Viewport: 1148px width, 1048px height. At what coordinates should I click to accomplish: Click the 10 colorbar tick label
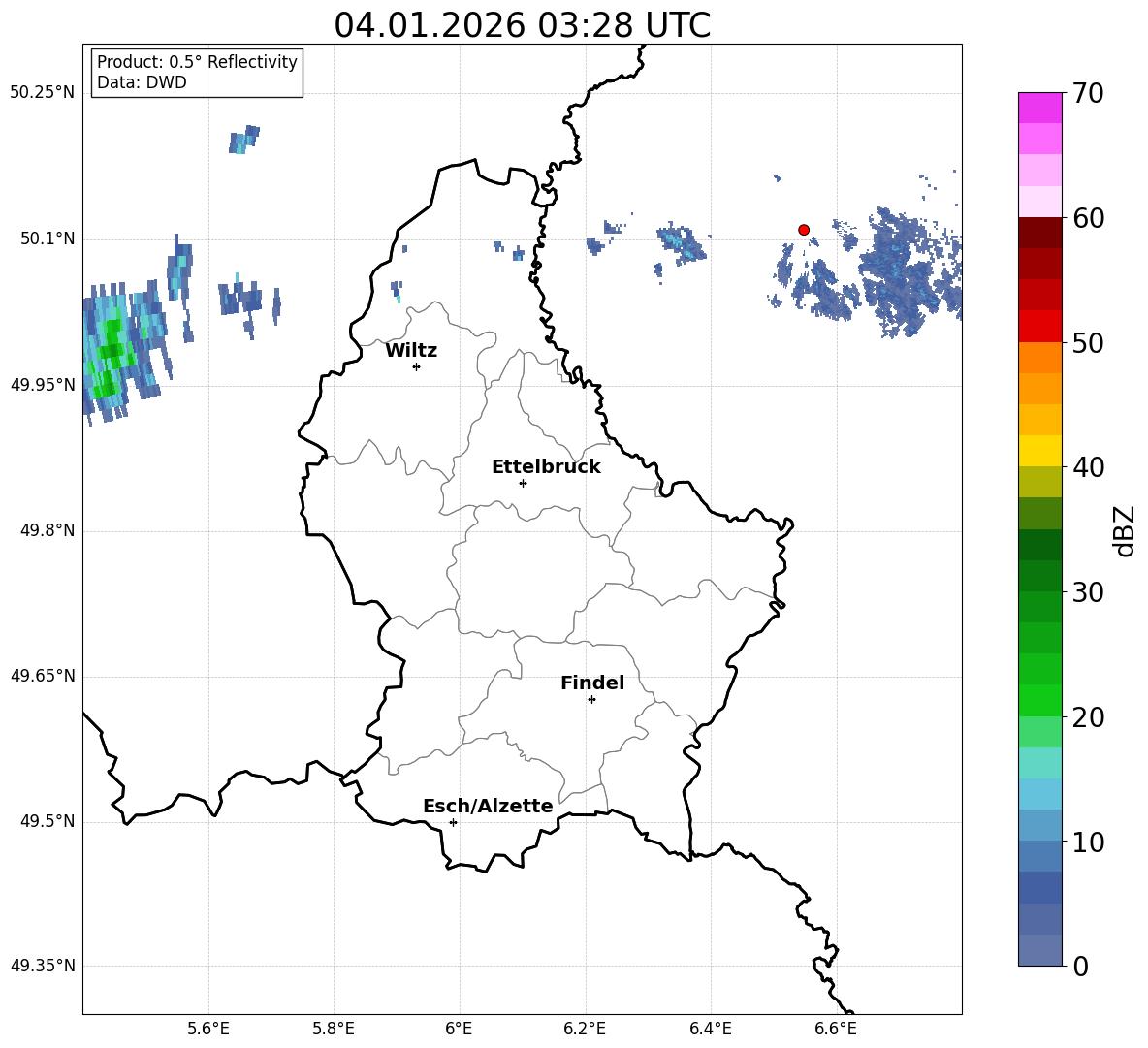point(1088,842)
